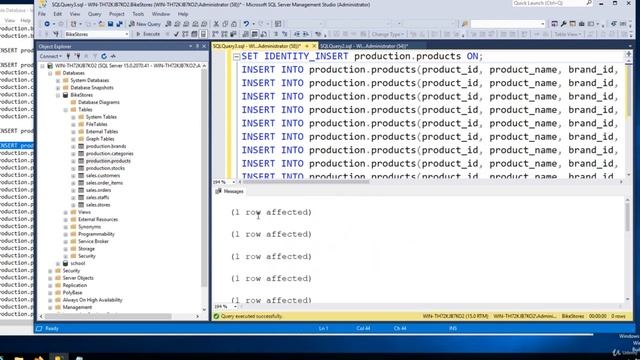Select the Views folder
This screenshot has width=640, height=360.
coord(84,212)
